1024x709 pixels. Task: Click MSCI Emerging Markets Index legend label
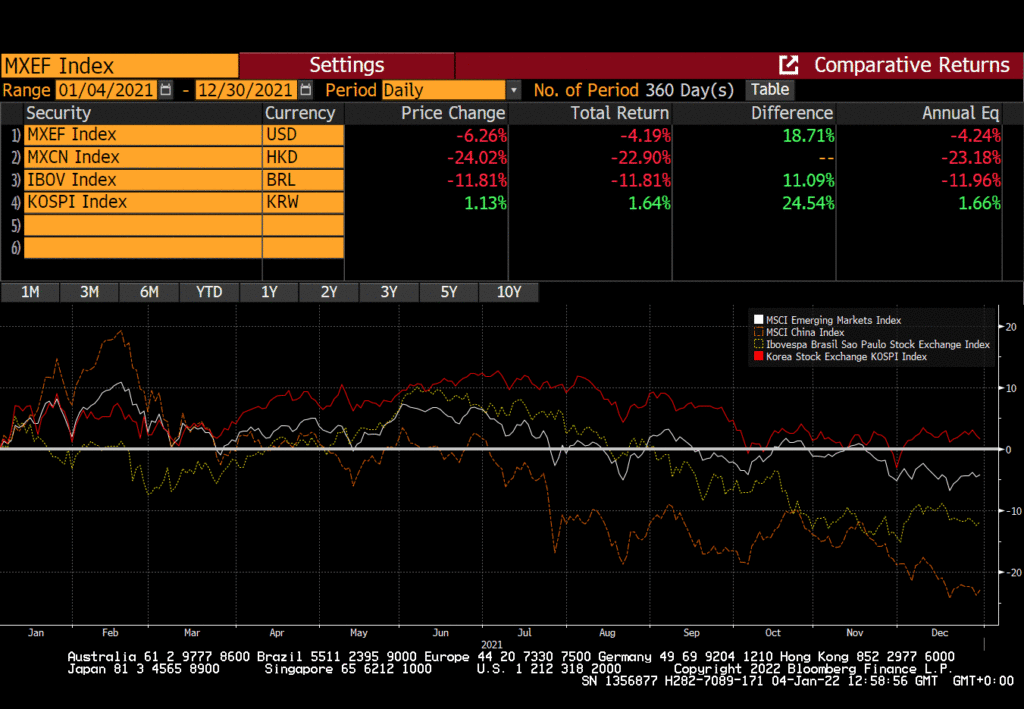coord(833,320)
